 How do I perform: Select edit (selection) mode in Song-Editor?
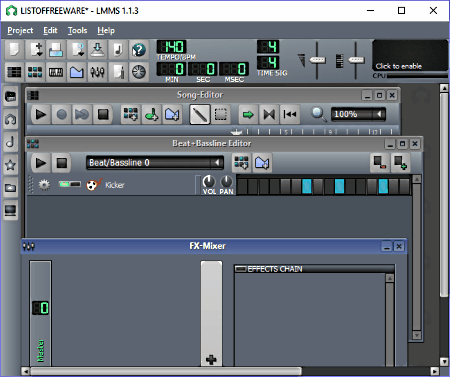[221, 114]
